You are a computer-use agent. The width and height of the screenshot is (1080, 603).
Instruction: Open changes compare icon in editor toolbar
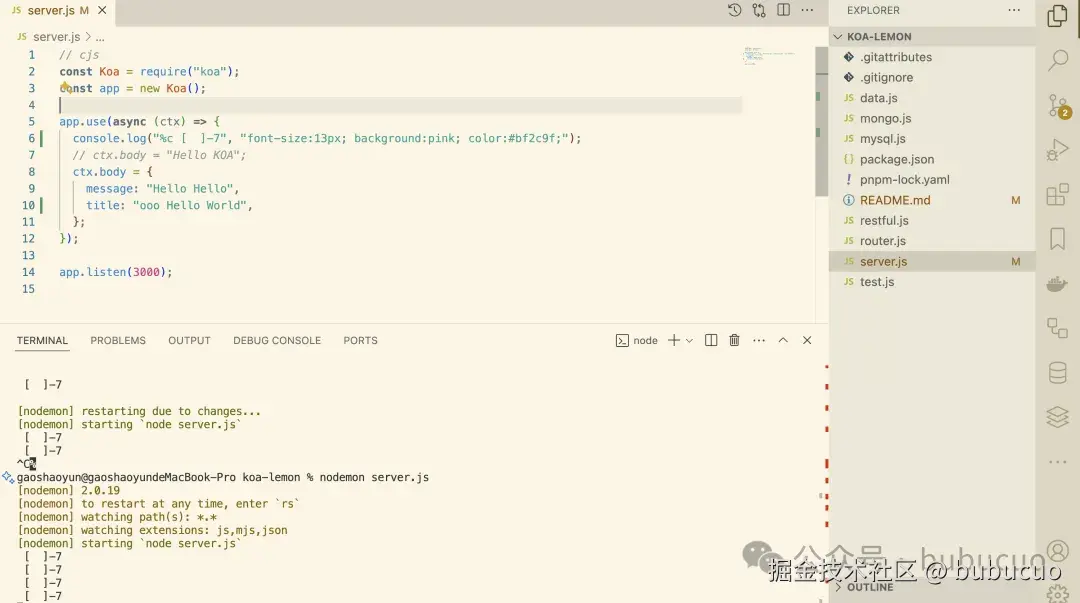(759, 10)
